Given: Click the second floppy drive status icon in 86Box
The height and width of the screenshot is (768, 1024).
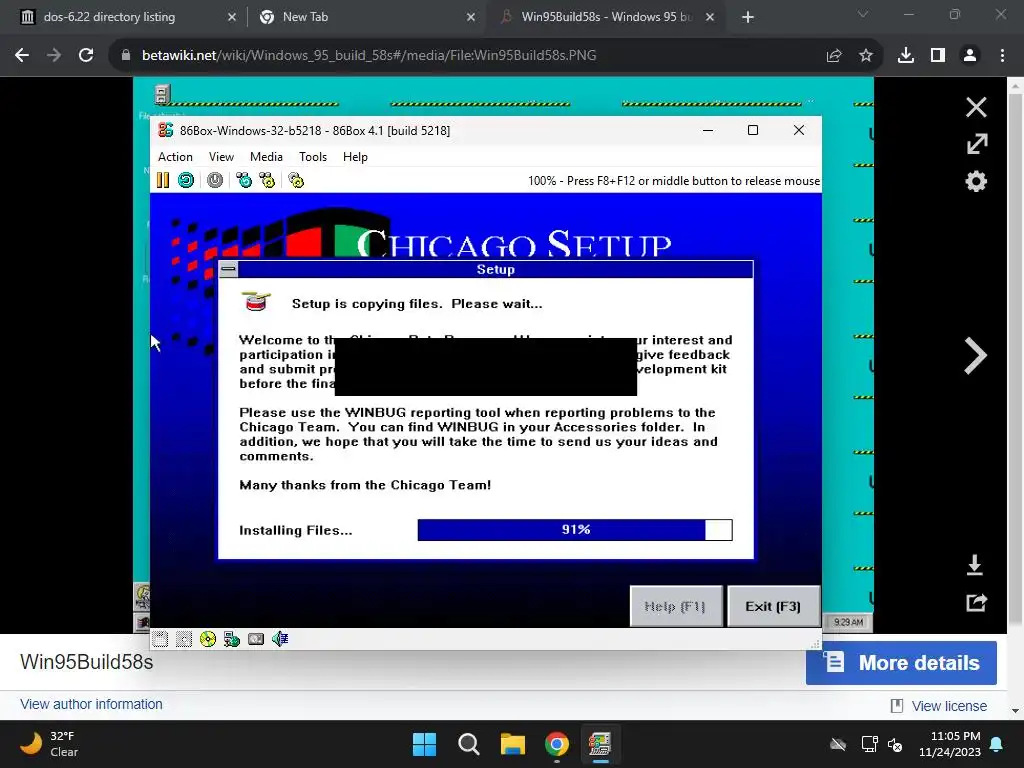Looking at the screenshot, I should pyautogui.click(x=184, y=639).
